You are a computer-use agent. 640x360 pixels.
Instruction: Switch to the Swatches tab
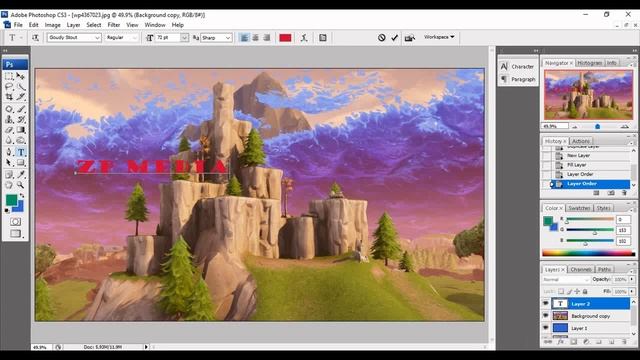579,208
